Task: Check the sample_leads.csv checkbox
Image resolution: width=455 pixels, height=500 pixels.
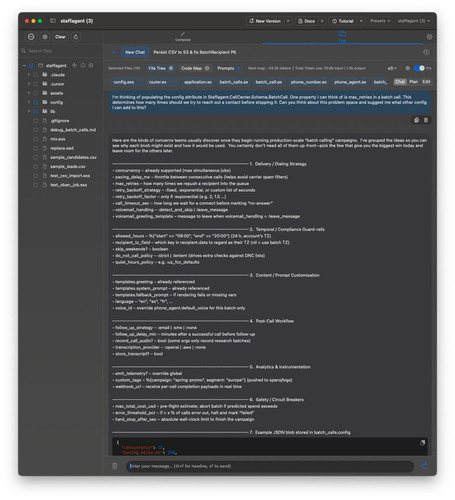Action: pos(36,166)
